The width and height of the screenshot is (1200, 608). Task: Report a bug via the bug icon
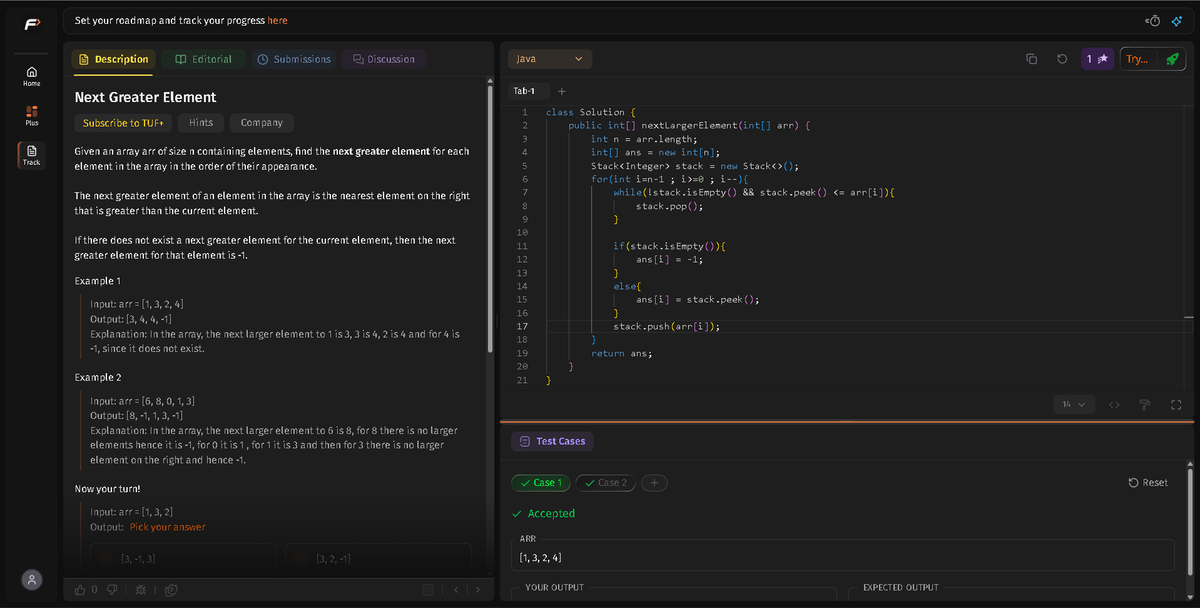139,589
